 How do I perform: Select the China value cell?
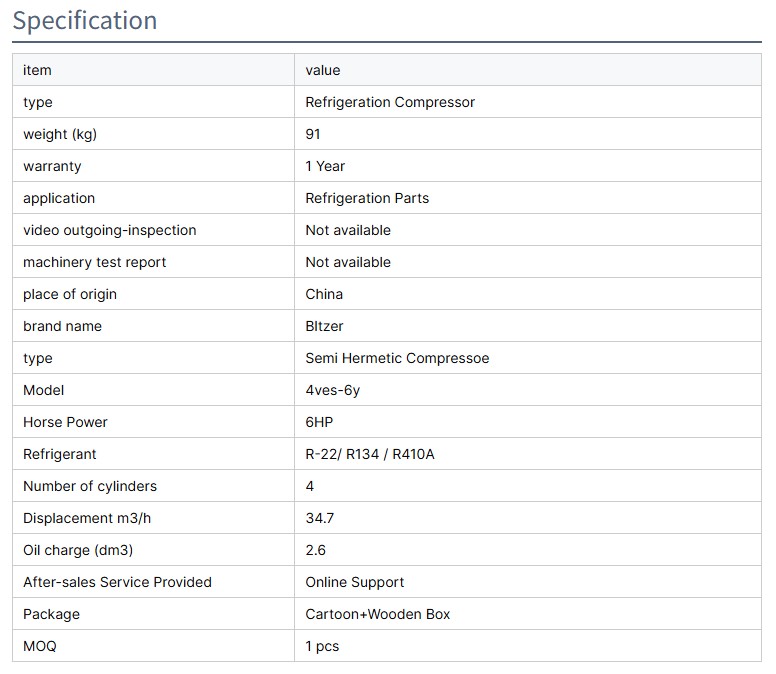(x=324, y=294)
